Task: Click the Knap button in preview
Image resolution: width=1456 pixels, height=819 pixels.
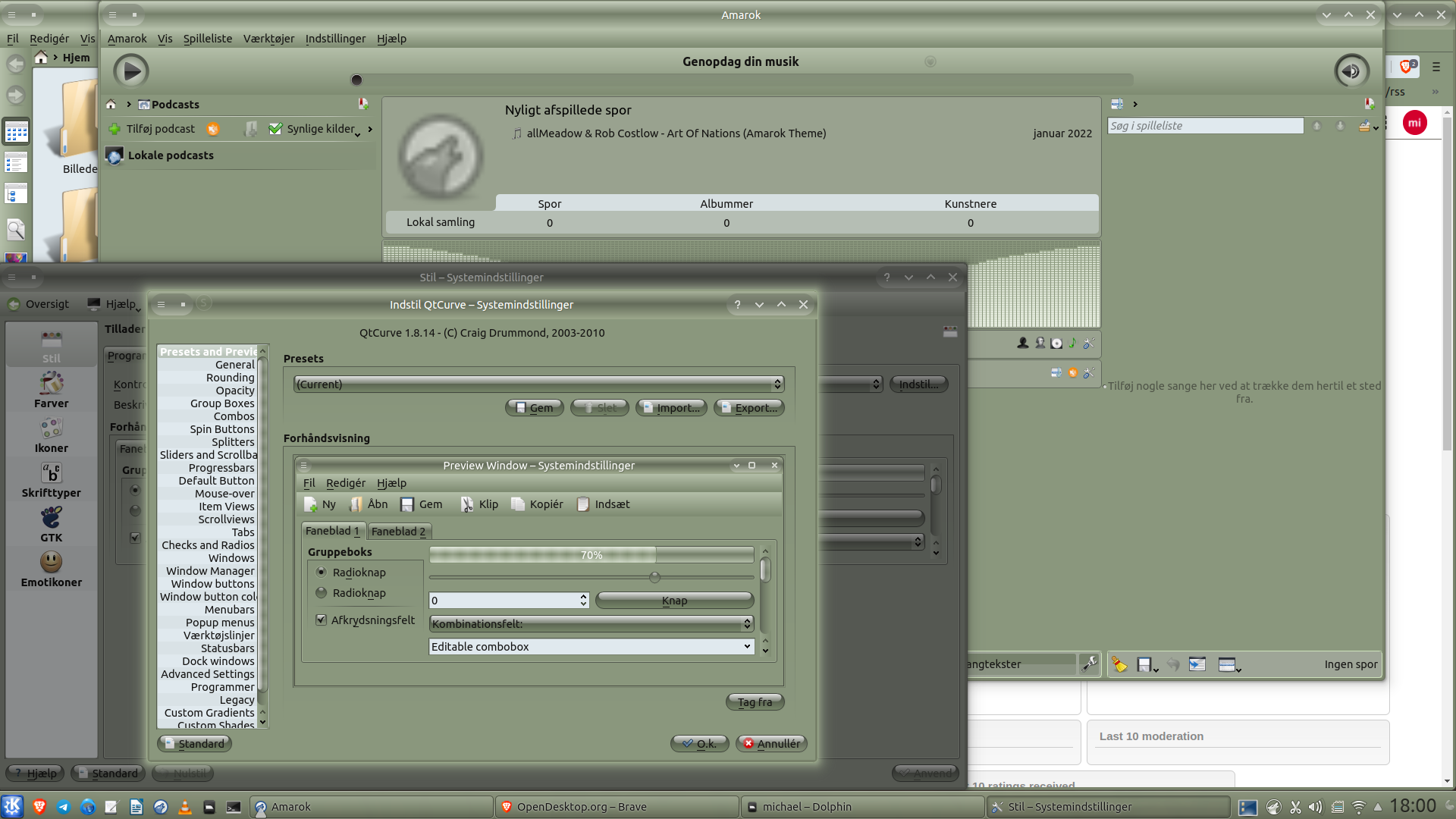Action: point(674,601)
